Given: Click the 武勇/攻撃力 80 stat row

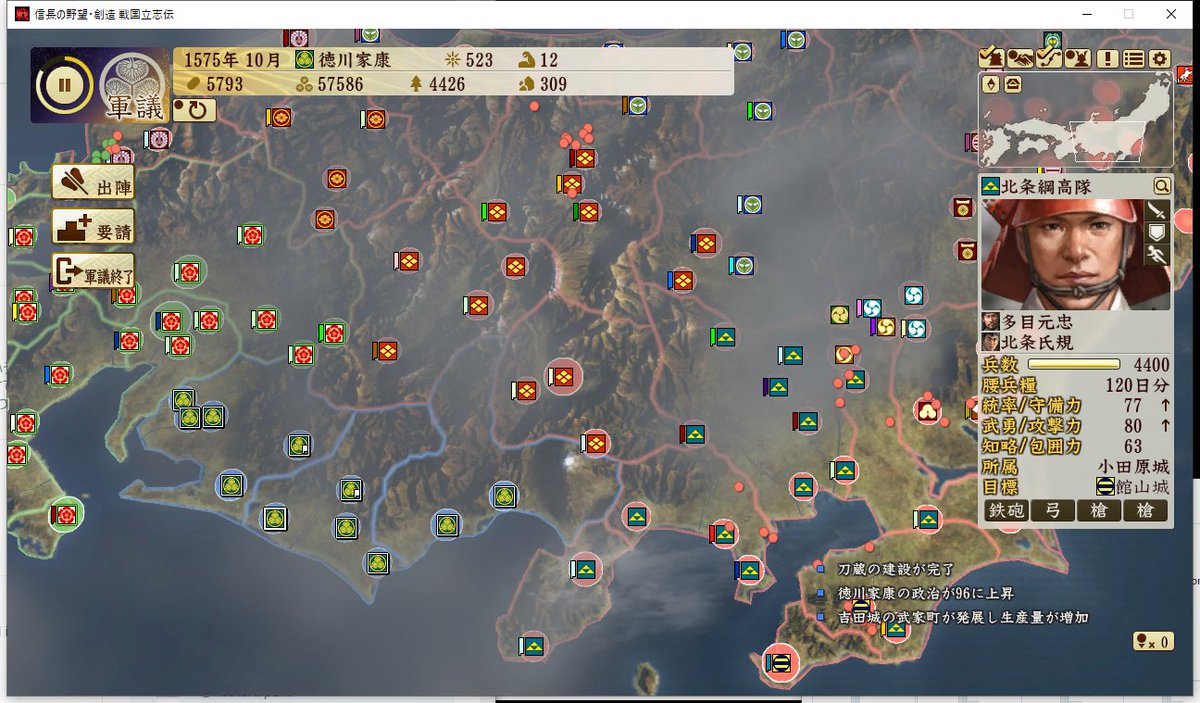Looking at the screenshot, I should tap(1076, 426).
